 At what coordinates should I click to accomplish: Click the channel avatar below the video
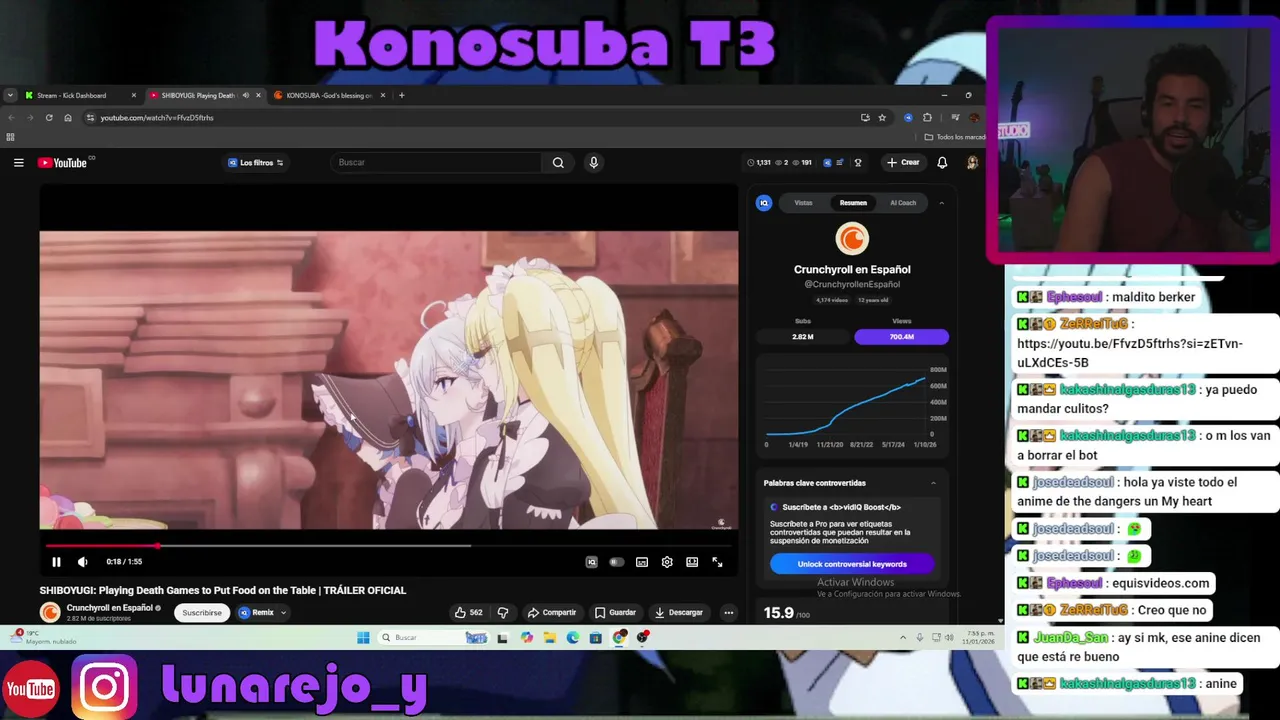50,612
